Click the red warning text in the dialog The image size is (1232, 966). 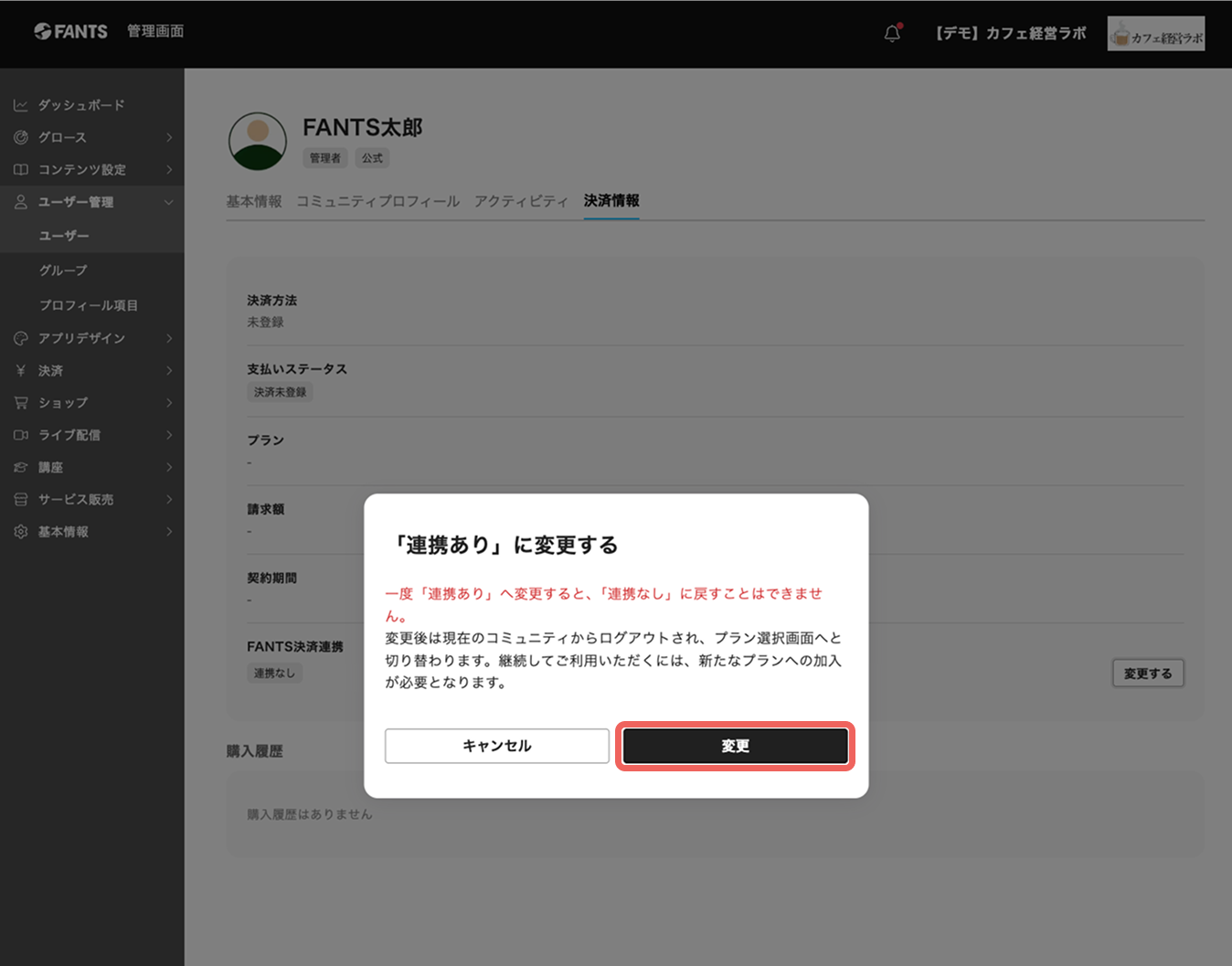(x=603, y=605)
